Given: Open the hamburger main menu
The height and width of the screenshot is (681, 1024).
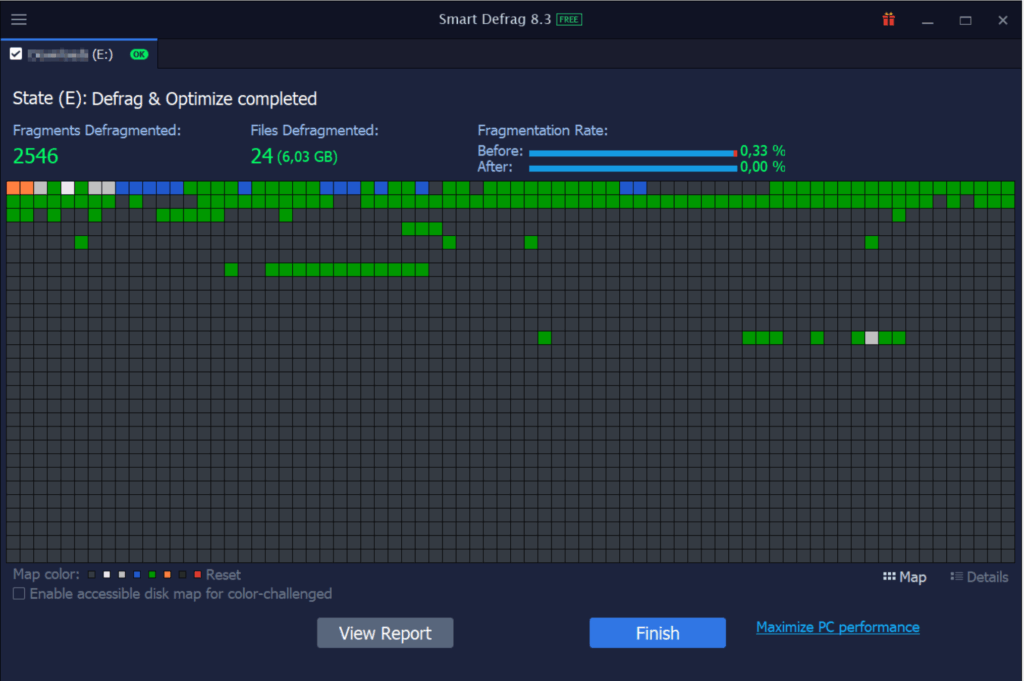Looking at the screenshot, I should click(19, 20).
